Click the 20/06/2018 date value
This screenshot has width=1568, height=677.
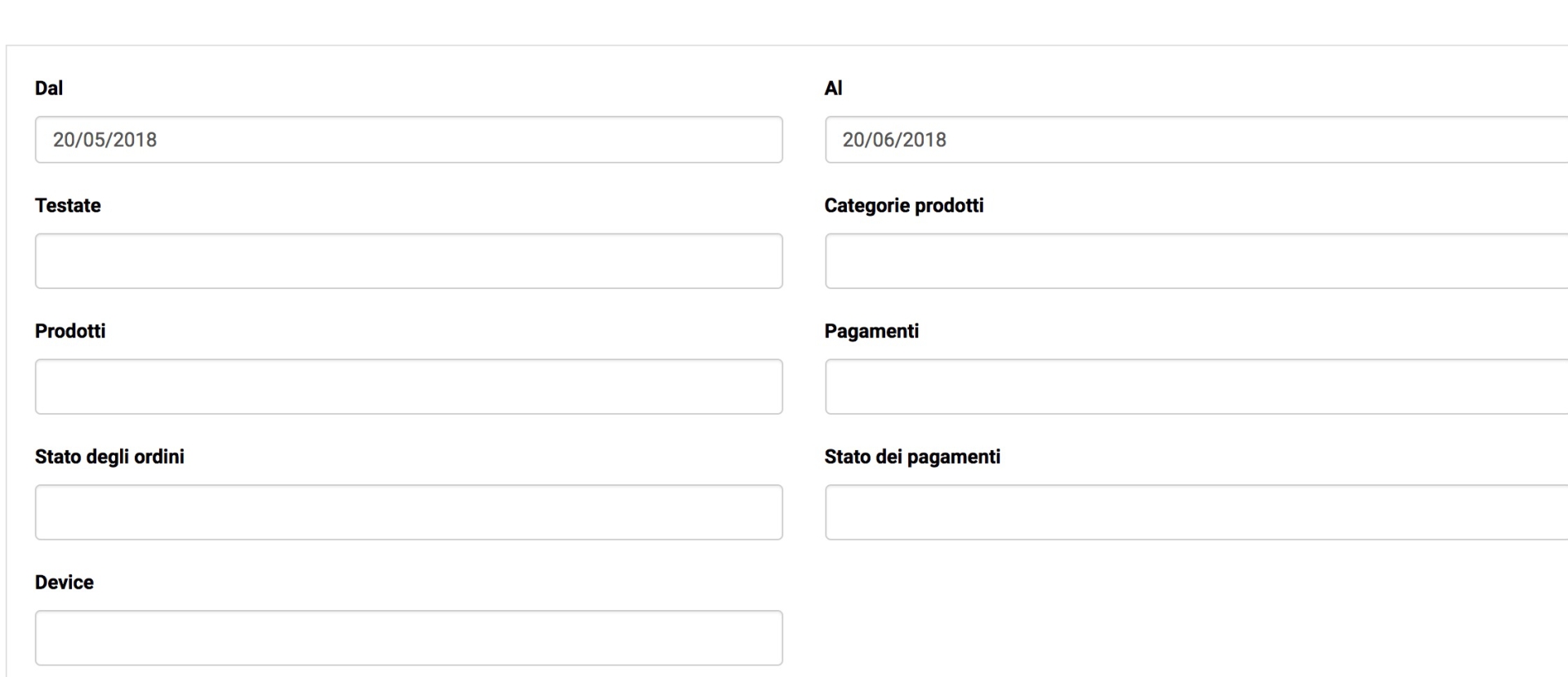pos(894,140)
